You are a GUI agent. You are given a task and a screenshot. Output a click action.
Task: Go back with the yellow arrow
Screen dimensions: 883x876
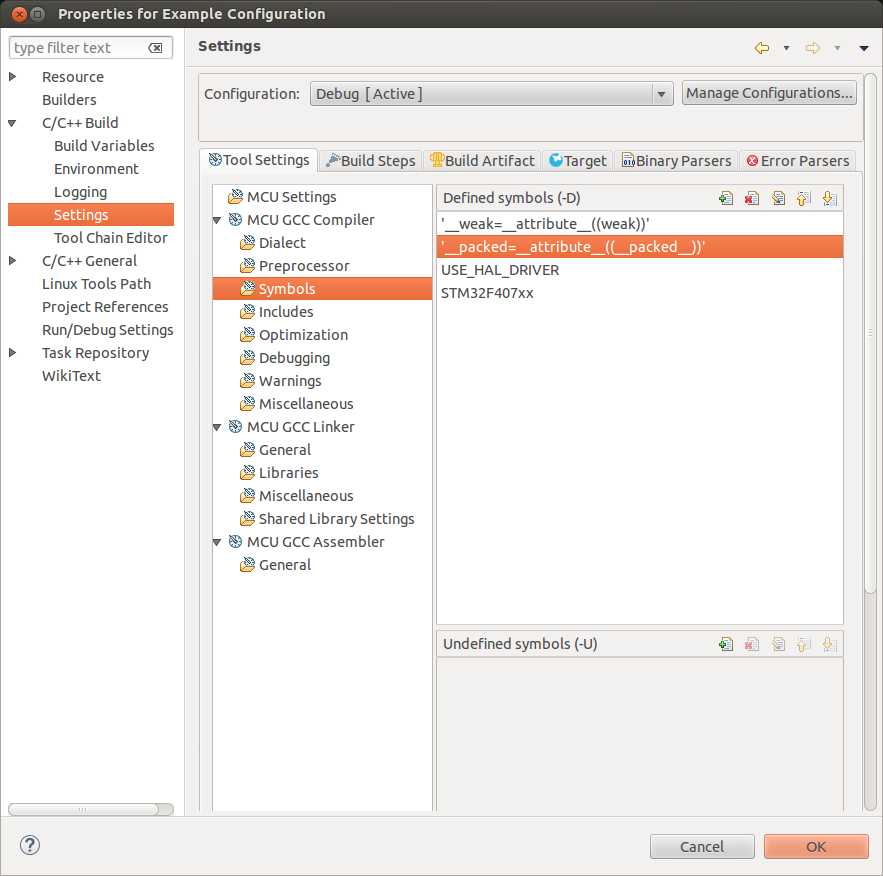point(762,48)
